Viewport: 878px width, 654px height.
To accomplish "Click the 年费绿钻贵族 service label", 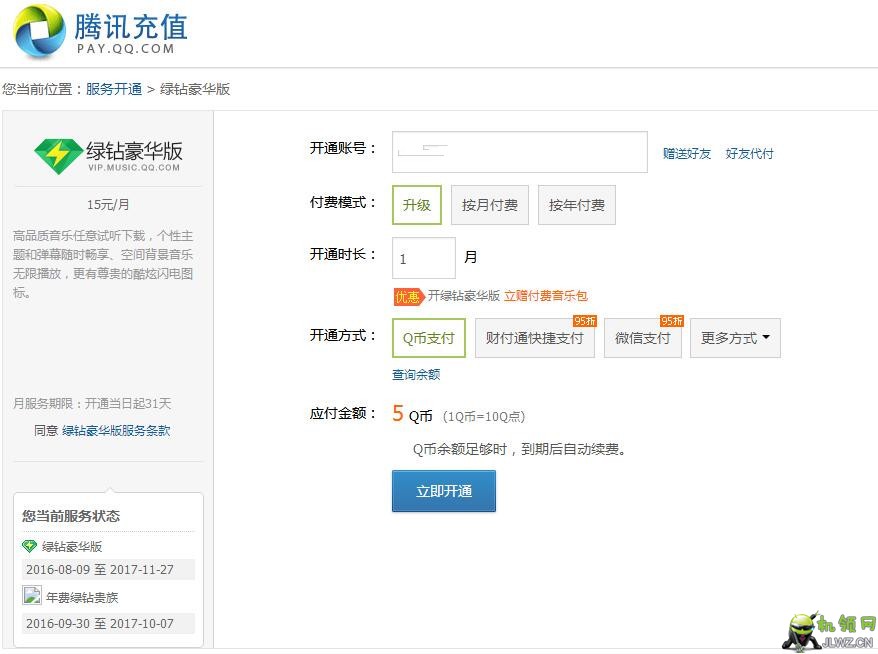I will point(82,597).
